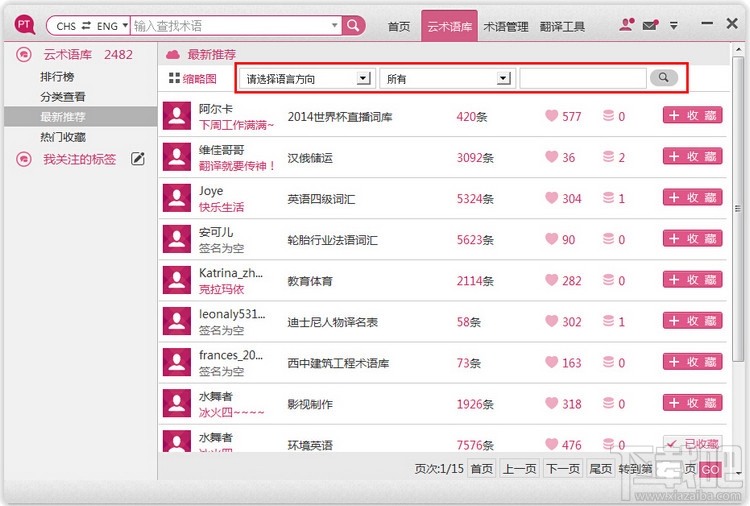
Task: Go to the 首页 tab
Action: [399, 27]
